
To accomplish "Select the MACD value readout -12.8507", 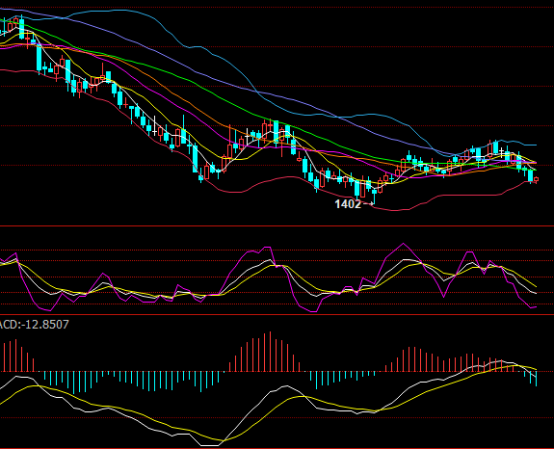I will pos(45,324).
